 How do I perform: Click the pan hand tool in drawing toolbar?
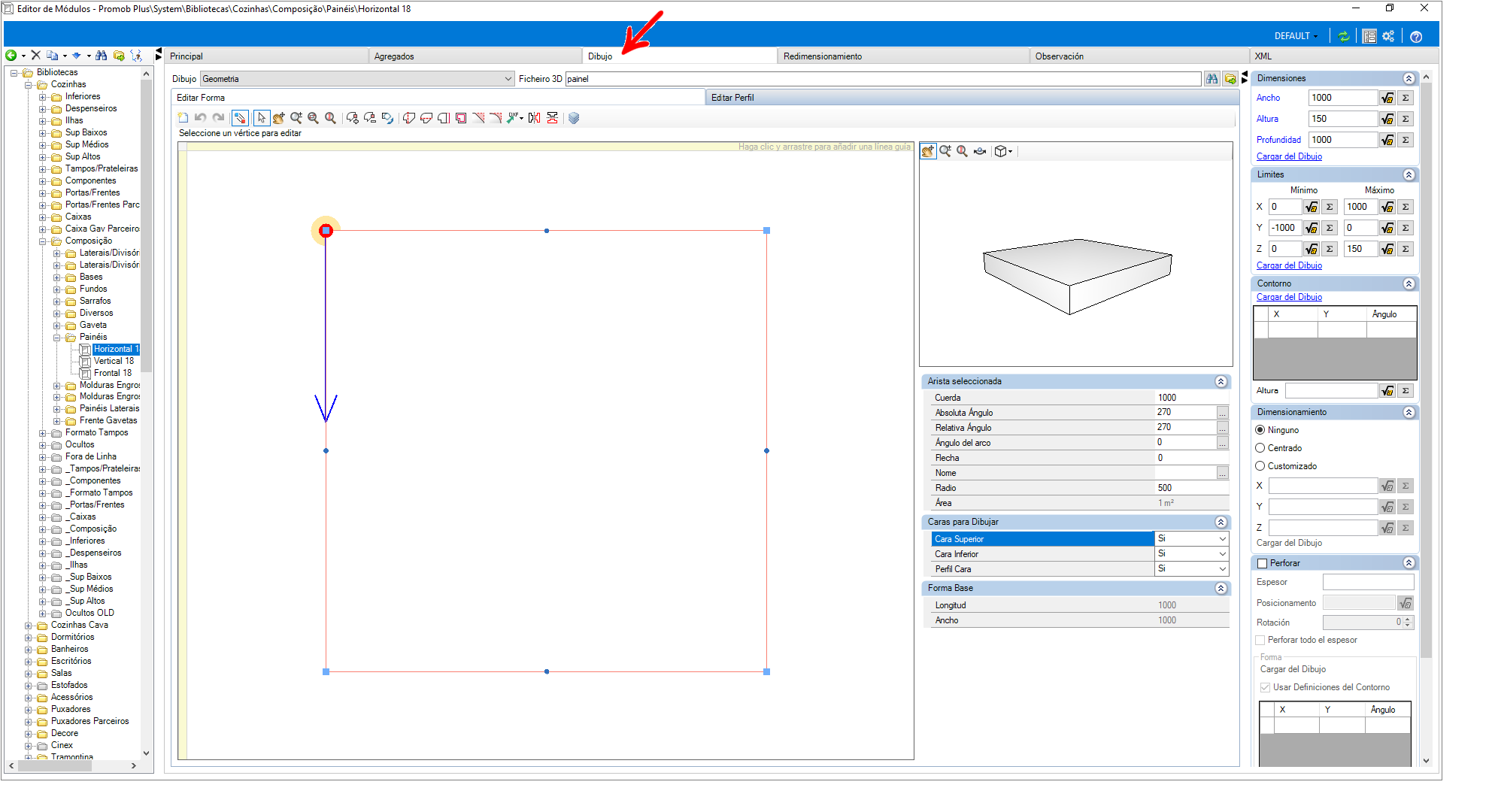[x=279, y=118]
